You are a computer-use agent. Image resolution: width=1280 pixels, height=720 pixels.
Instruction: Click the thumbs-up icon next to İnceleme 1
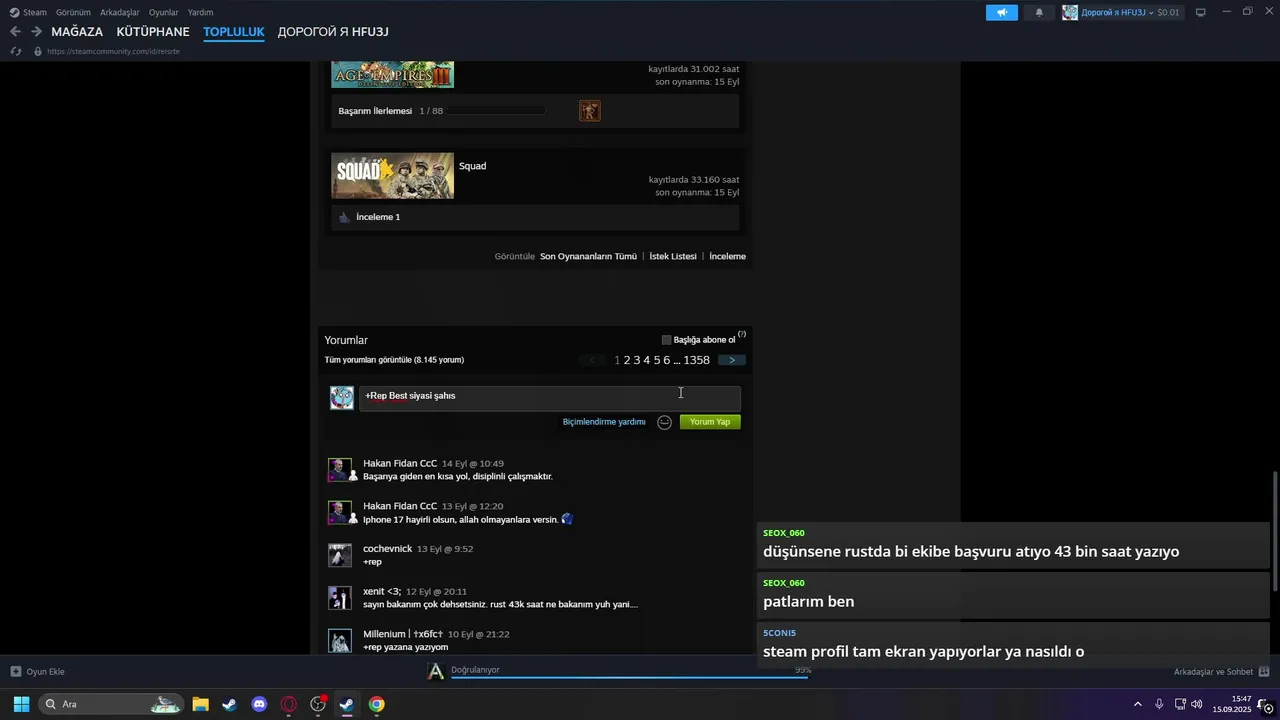click(344, 217)
